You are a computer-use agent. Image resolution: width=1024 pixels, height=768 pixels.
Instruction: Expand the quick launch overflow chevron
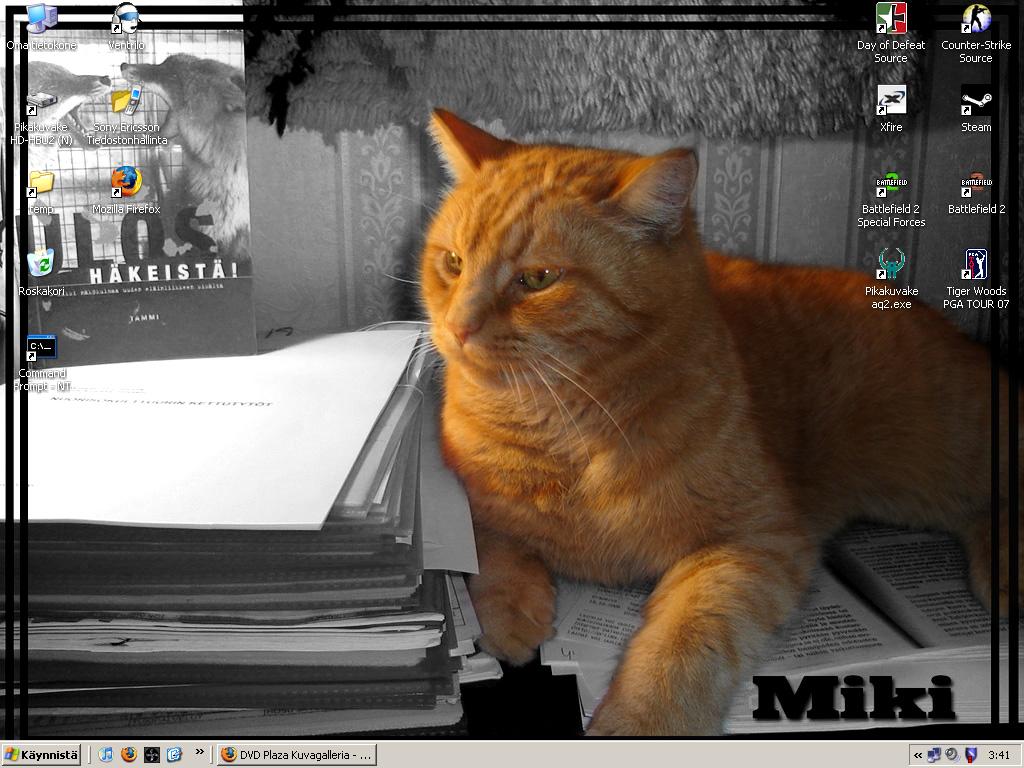[x=199, y=752]
